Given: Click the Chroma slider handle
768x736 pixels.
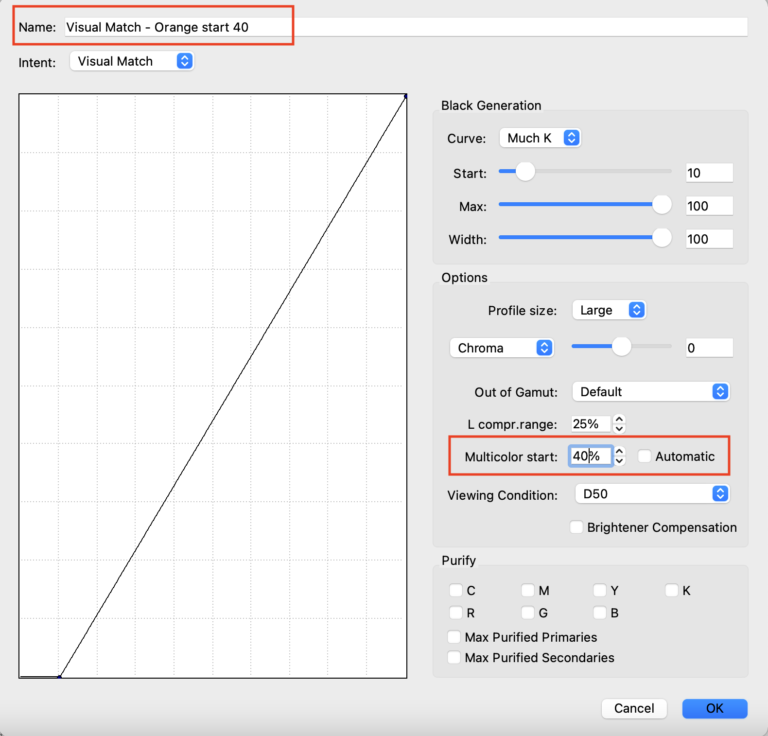Looking at the screenshot, I should click(622, 346).
